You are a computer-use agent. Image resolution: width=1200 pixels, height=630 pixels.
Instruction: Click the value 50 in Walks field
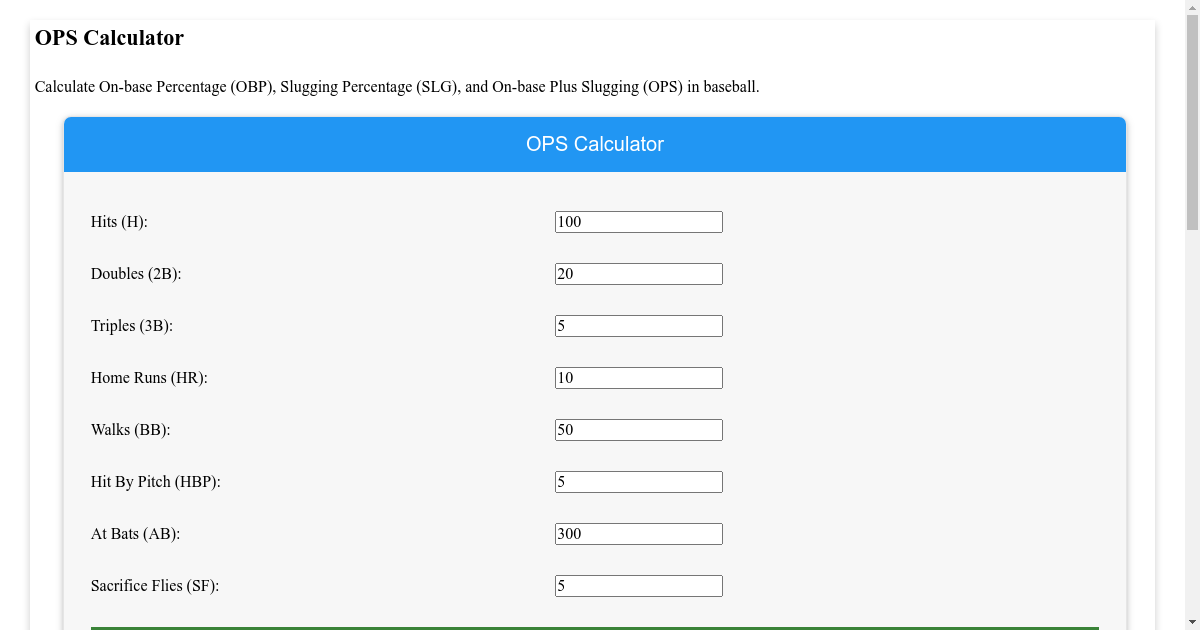(x=566, y=429)
